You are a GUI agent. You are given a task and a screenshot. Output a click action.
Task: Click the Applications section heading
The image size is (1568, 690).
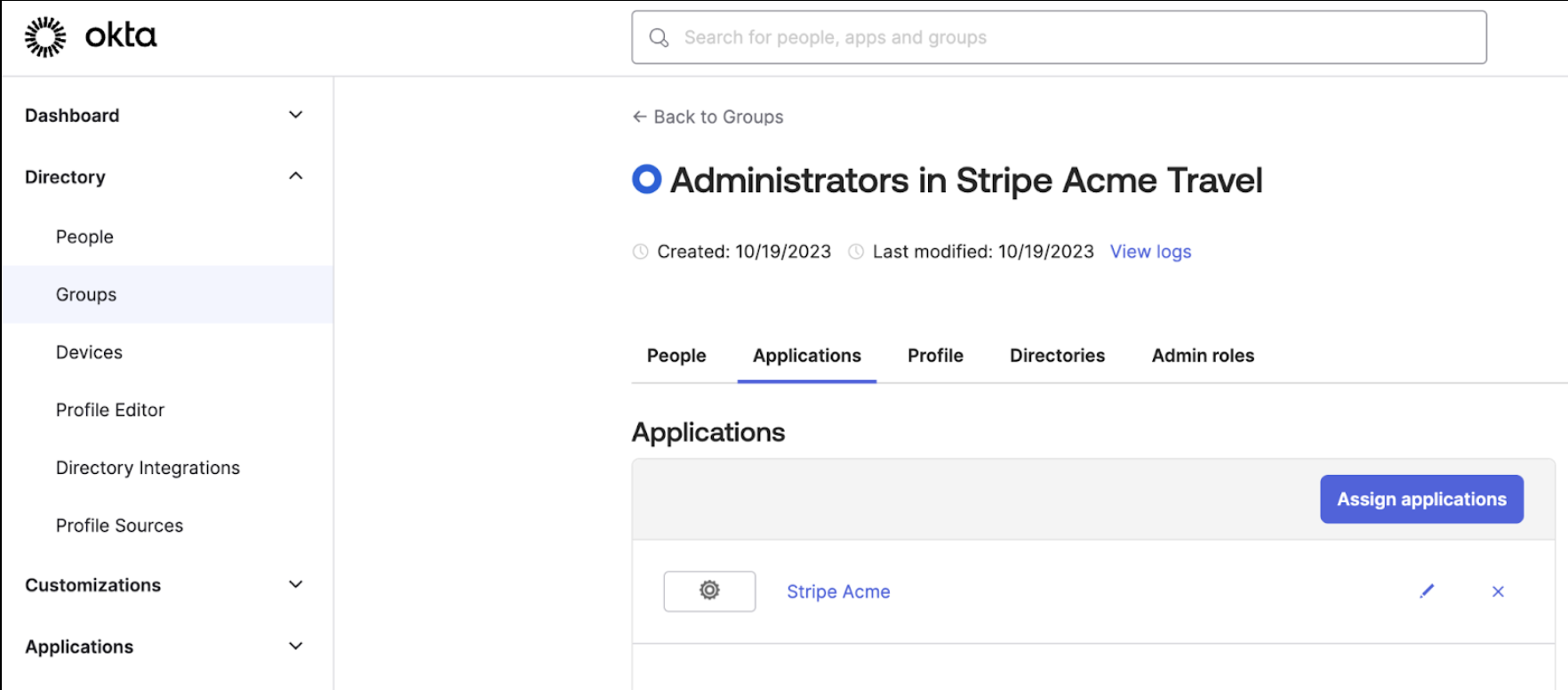coord(708,432)
